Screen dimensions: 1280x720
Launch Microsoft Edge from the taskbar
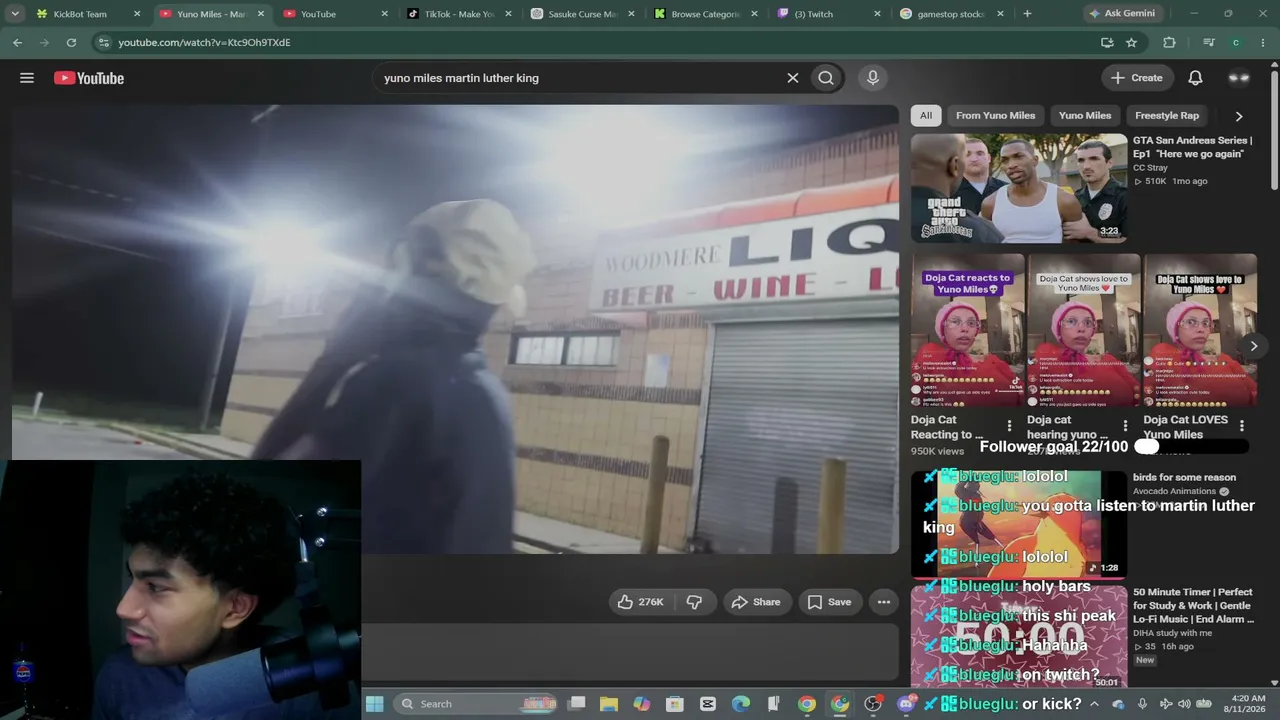[741, 704]
